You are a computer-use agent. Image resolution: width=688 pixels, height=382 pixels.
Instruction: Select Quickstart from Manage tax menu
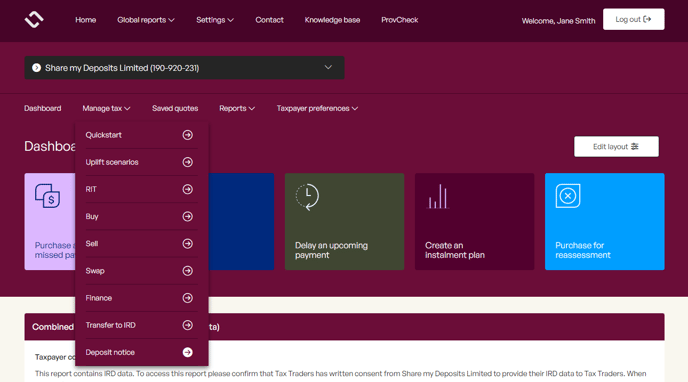141,135
